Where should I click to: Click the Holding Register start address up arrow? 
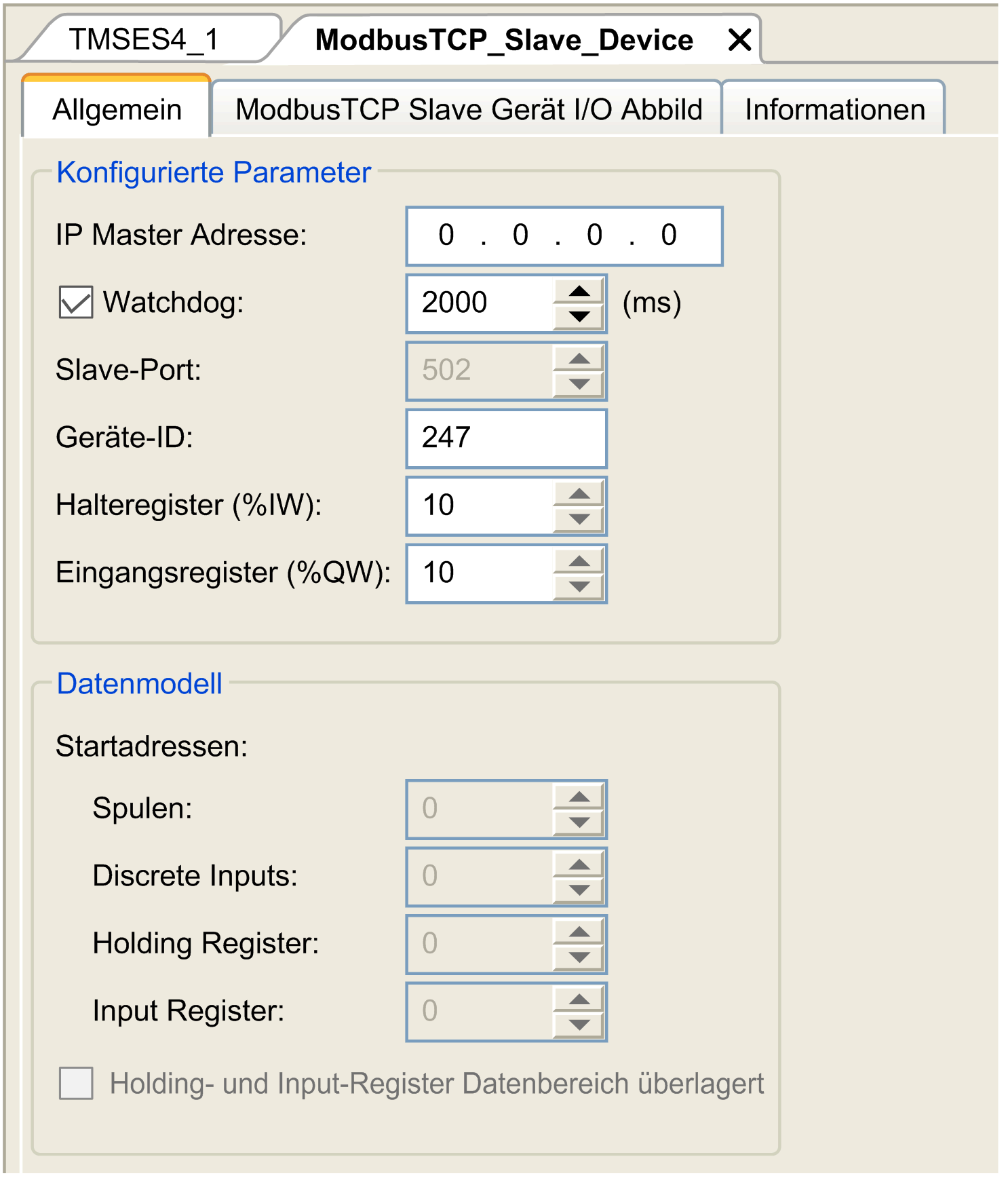tap(579, 932)
